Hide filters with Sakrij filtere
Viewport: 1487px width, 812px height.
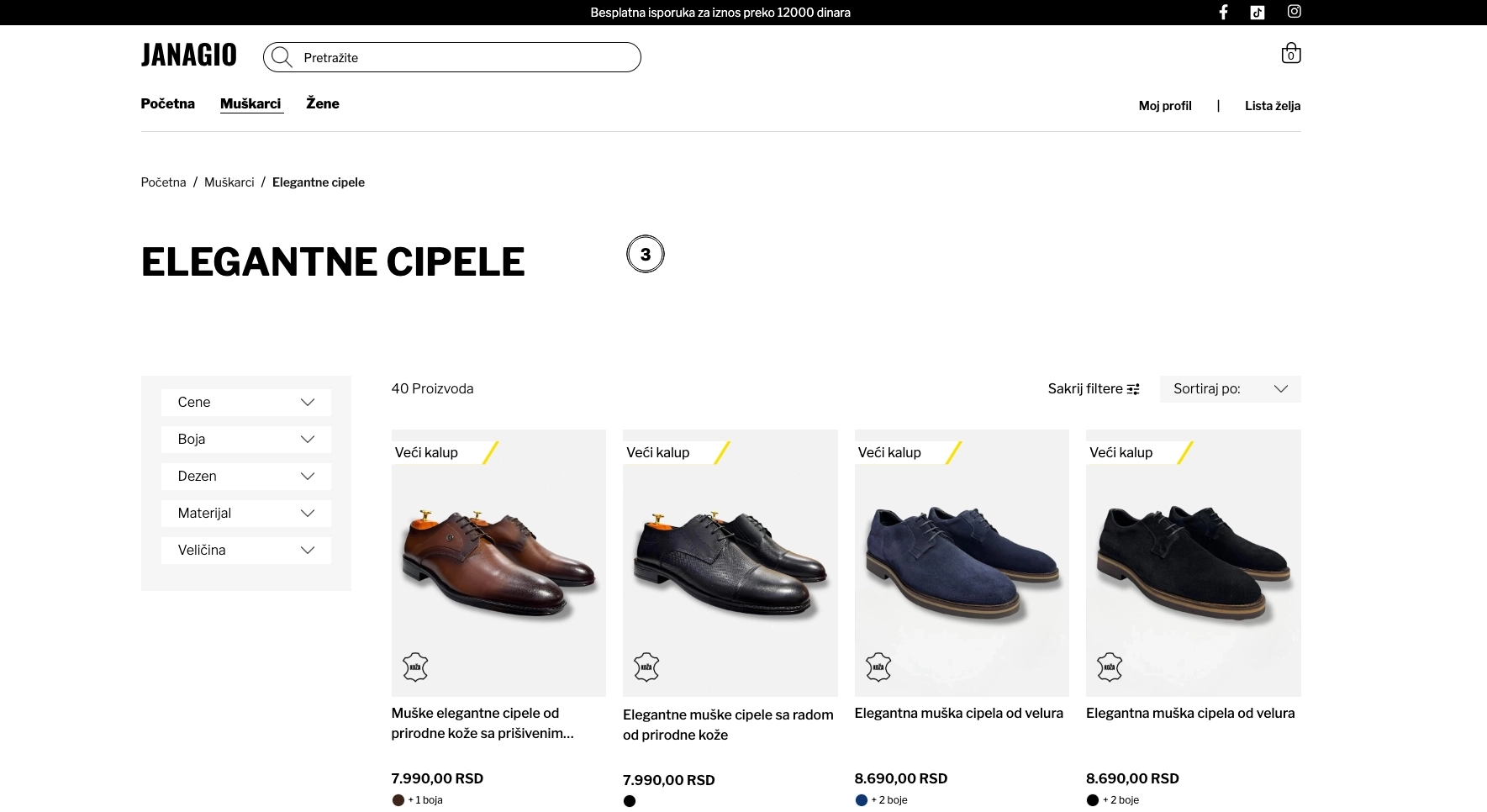pos(1093,389)
